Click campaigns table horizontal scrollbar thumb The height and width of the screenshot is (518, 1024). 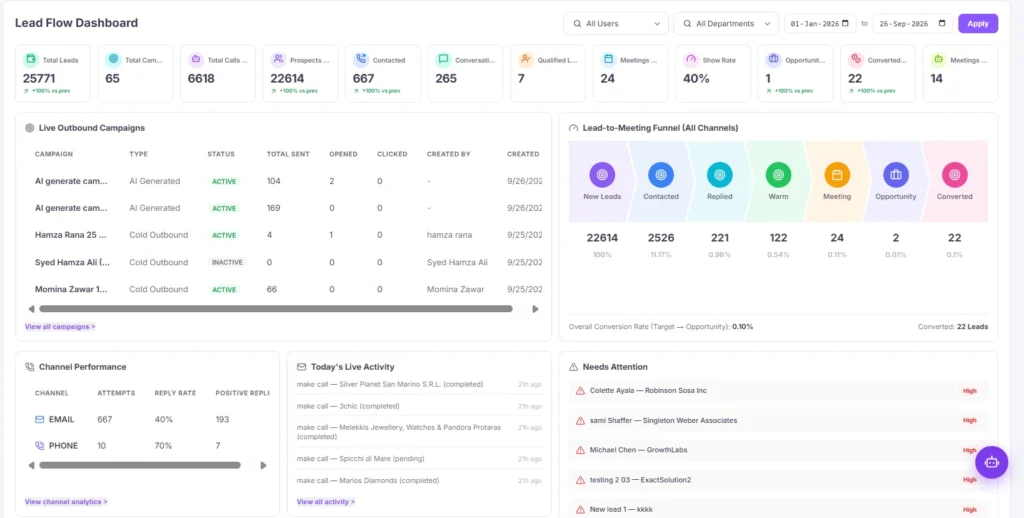(x=276, y=309)
